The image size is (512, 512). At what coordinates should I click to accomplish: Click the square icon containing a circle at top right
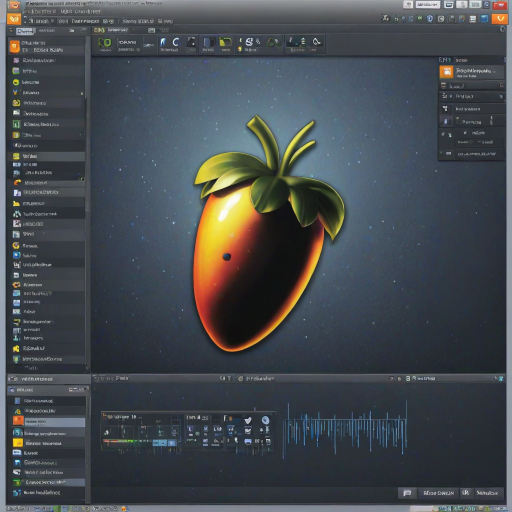tap(441, 19)
